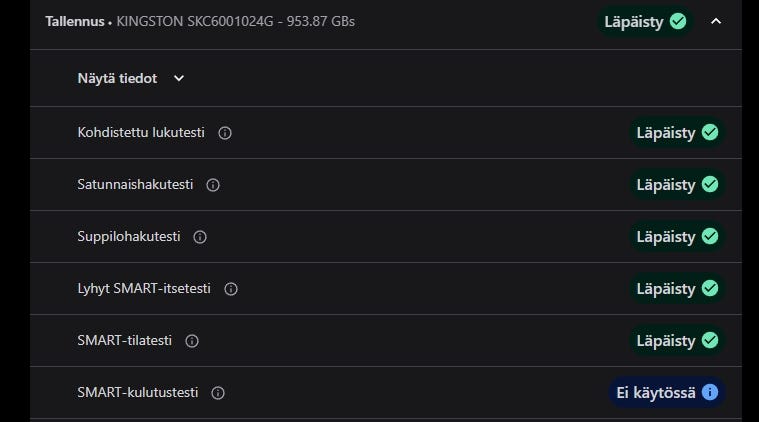Select the SMART-kulutustesti row label
This screenshot has height=422, width=759.
pyautogui.click(x=138, y=393)
